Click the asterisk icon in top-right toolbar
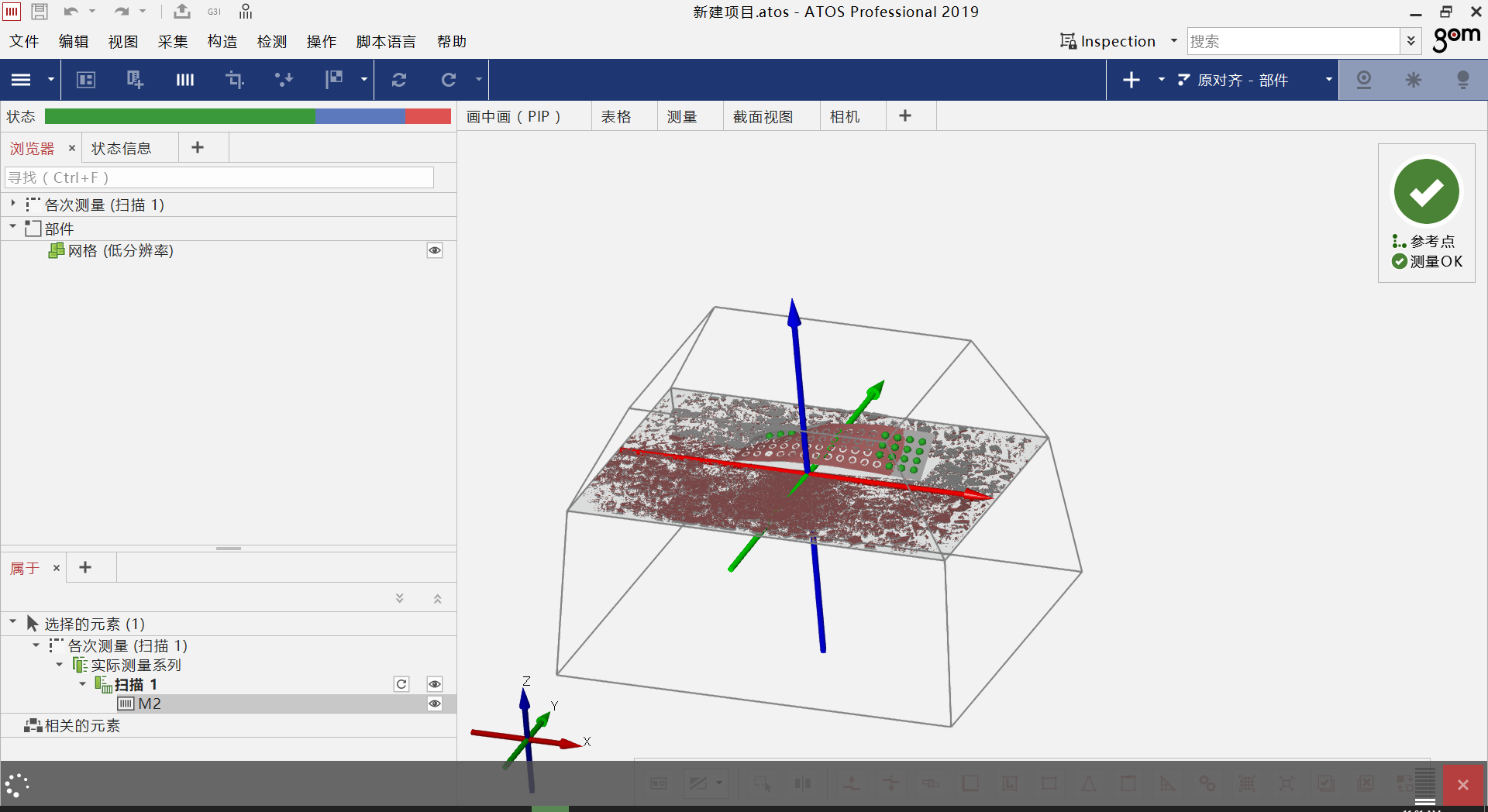1488x812 pixels. pos(1414,80)
